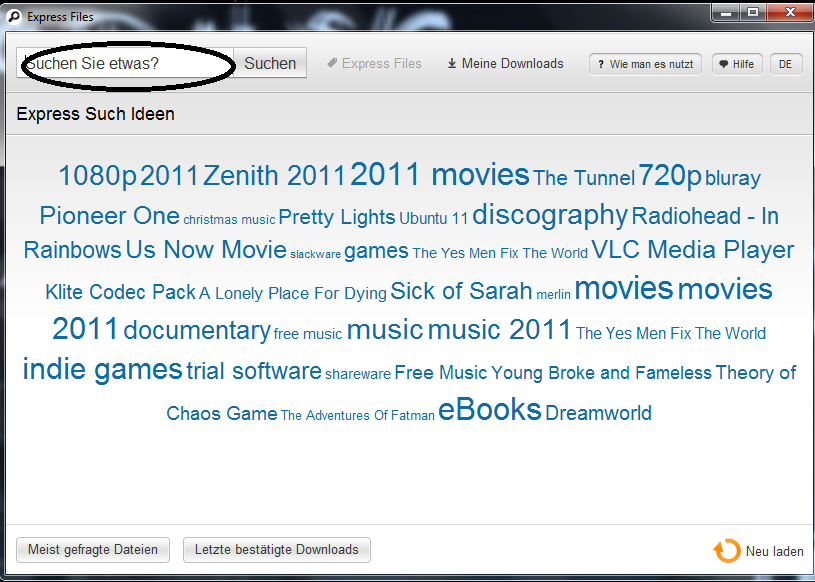The width and height of the screenshot is (815, 582).
Task: Click the Suchen button
Action: pyautogui.click(x=270, y=63)
